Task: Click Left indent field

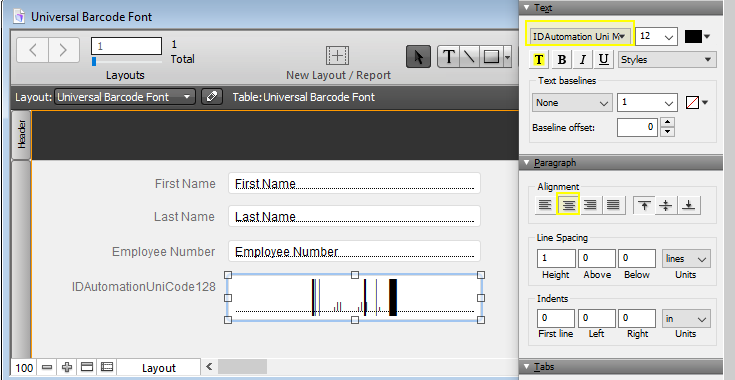Action: click(x=597, y=318)
